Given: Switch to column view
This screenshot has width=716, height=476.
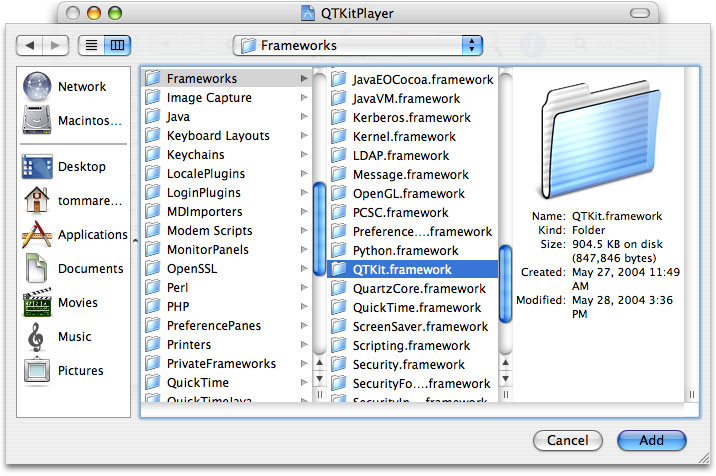Looking at the screenshot, I should [117, 45].
